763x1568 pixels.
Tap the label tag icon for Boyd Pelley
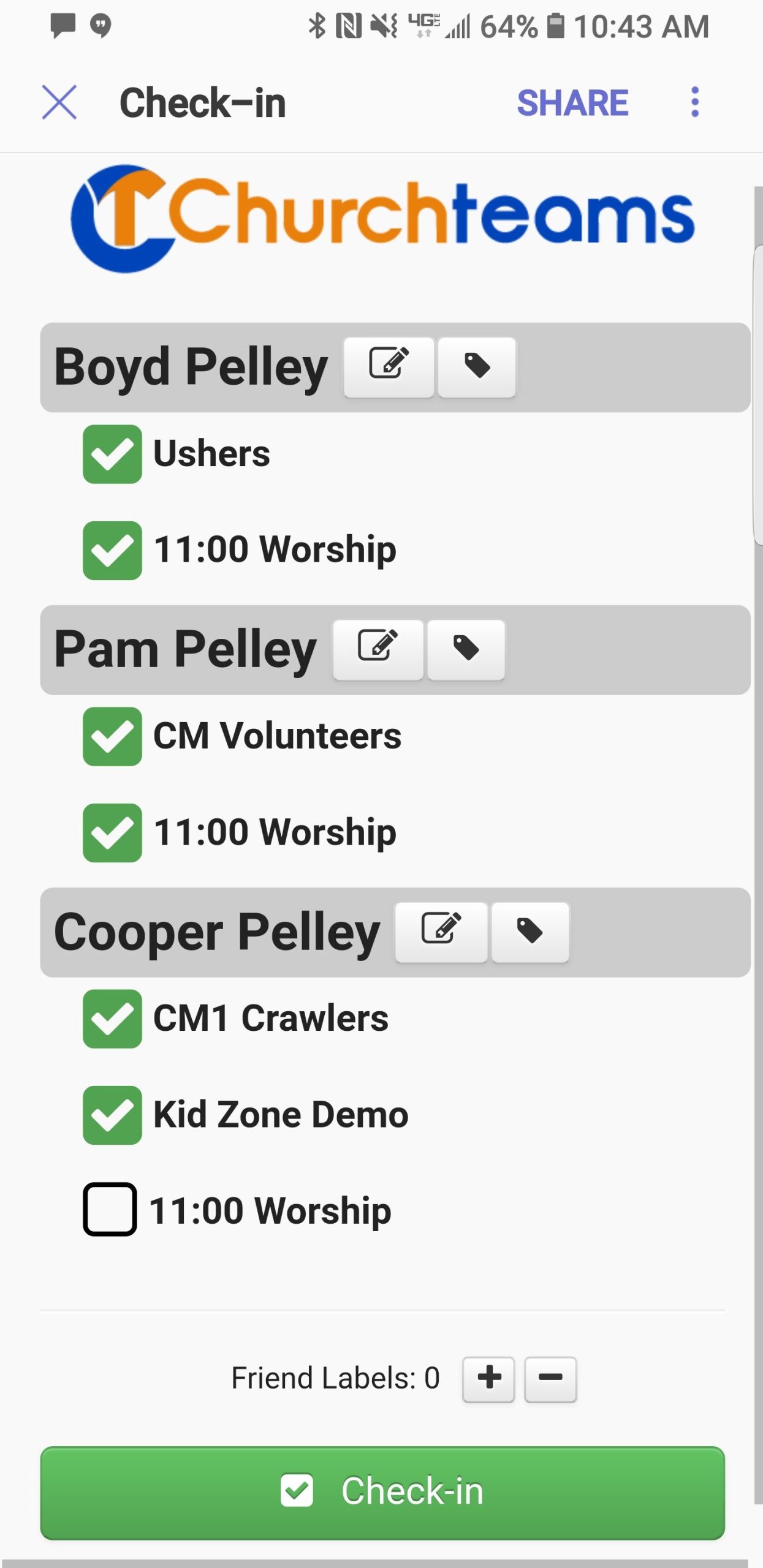click(x=477, y=367)
